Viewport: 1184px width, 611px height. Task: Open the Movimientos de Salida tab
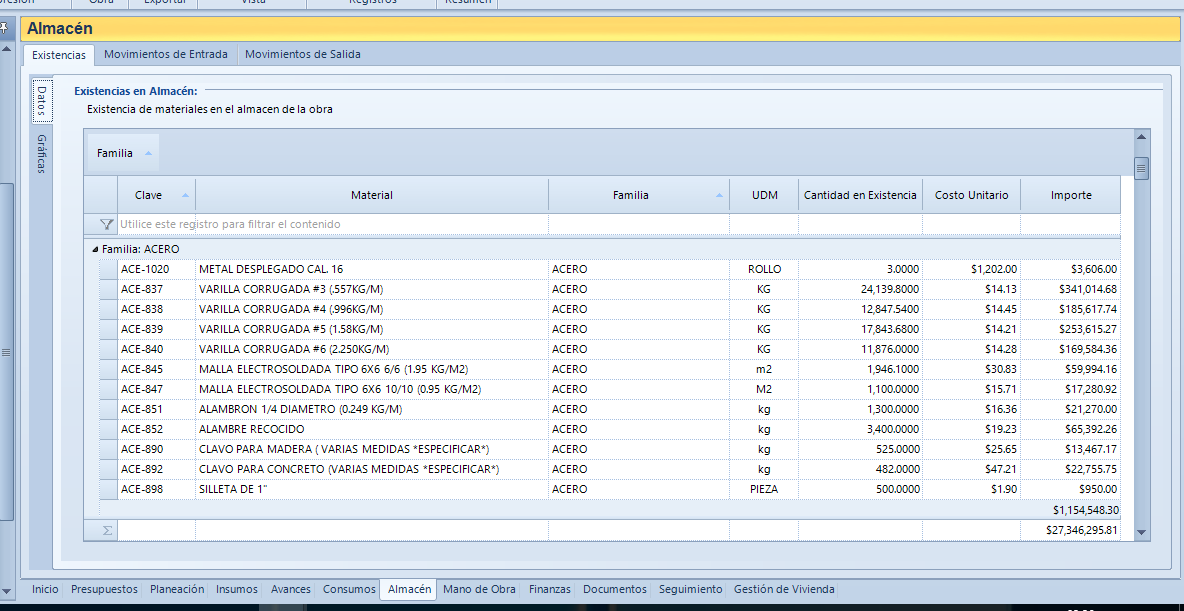tap(303, 54)
